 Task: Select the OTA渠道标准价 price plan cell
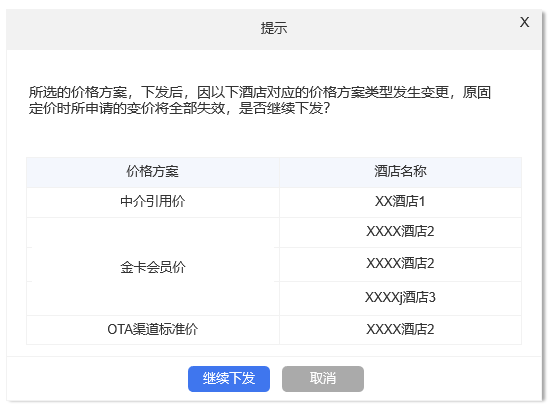click(153, 330)
